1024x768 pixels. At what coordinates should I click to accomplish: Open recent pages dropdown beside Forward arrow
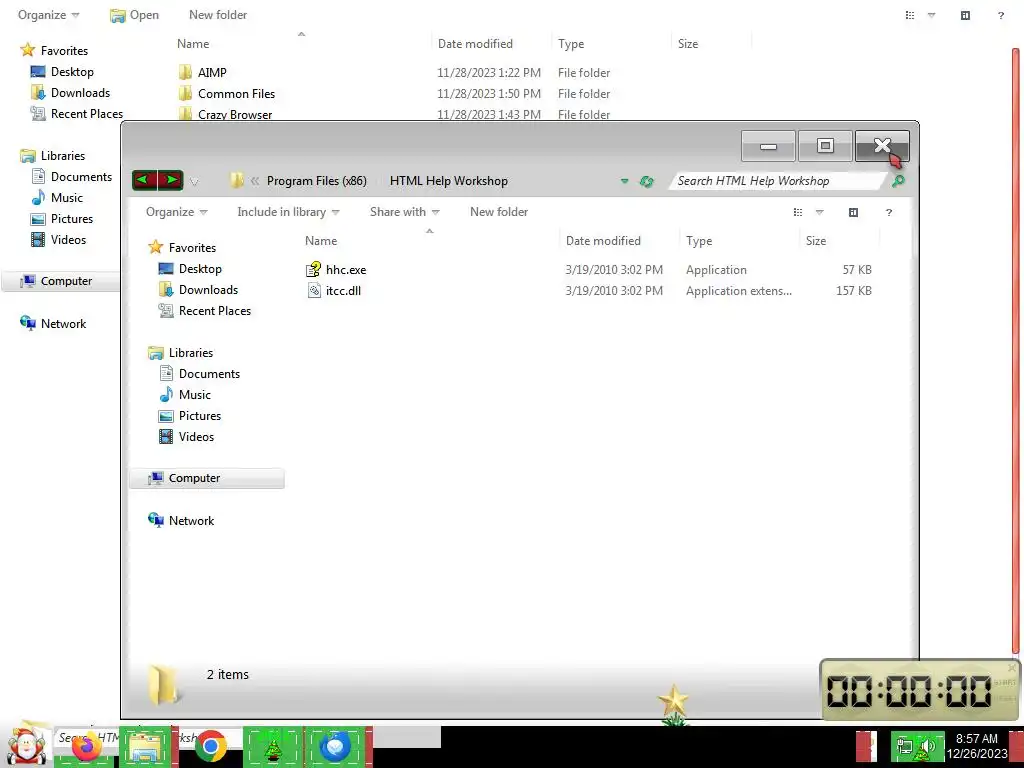point(194,182)
